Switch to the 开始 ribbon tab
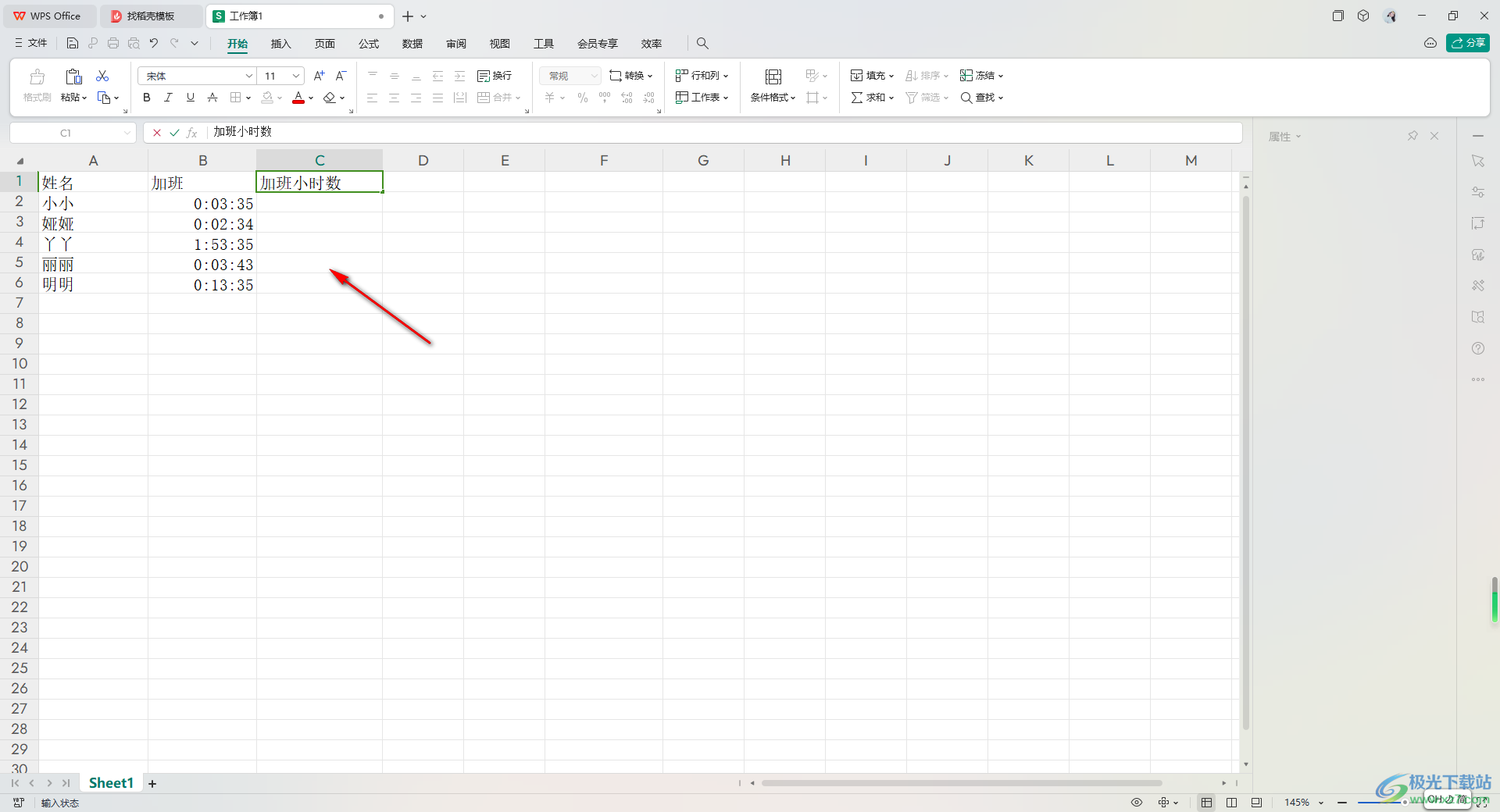 pyautogui.click(x=237, y=44)
